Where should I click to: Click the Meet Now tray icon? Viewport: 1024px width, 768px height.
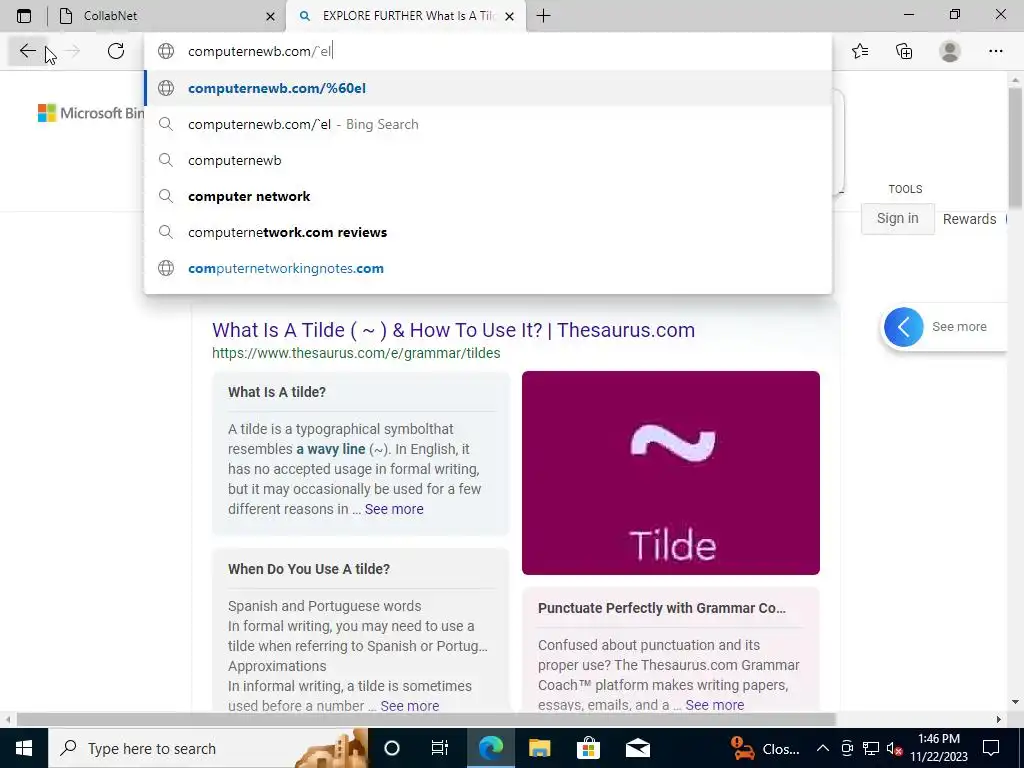point(847,748)
